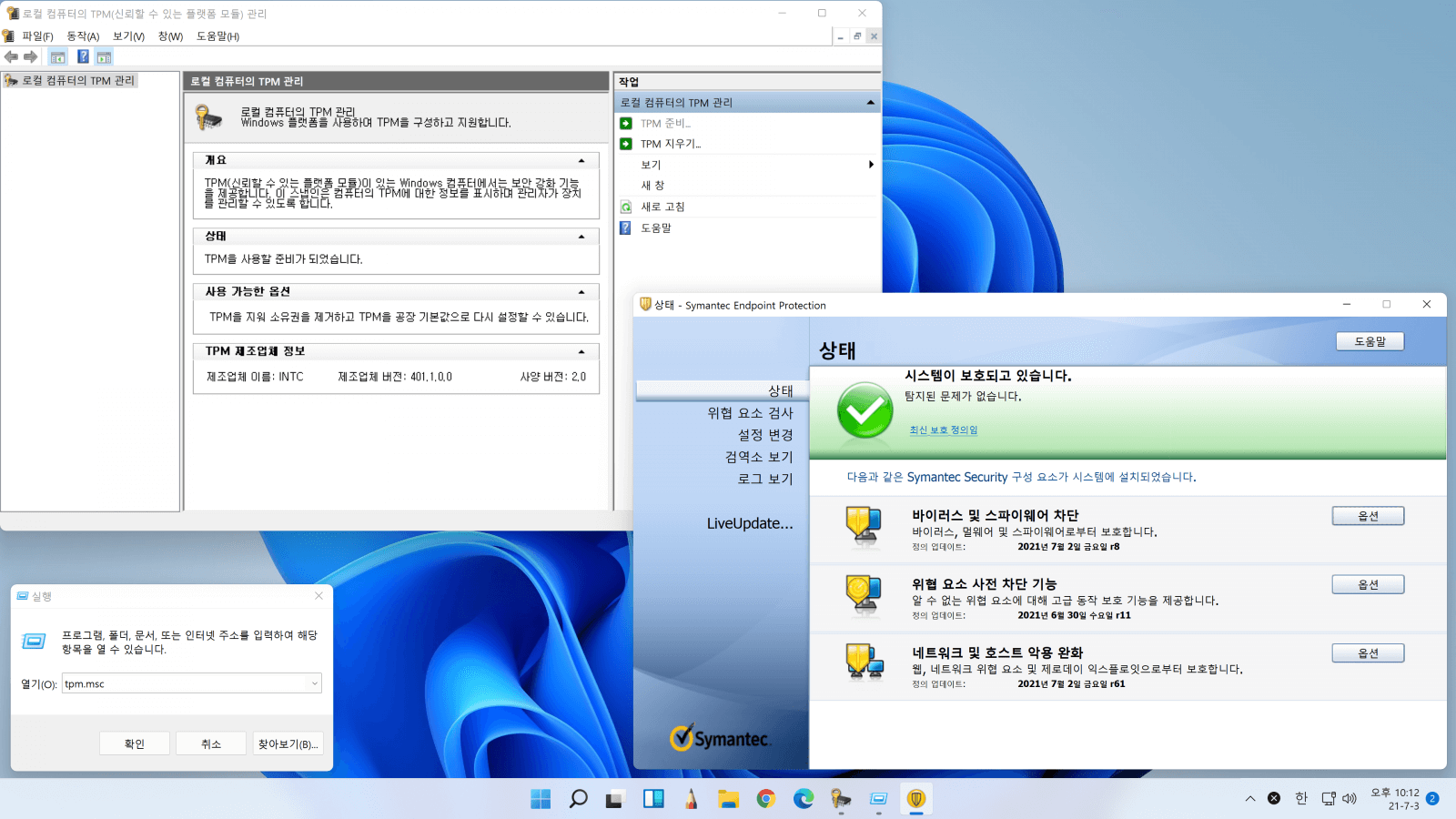Click 취소 in the Run dialog
1456x819 pixels.
coord(211,743)
